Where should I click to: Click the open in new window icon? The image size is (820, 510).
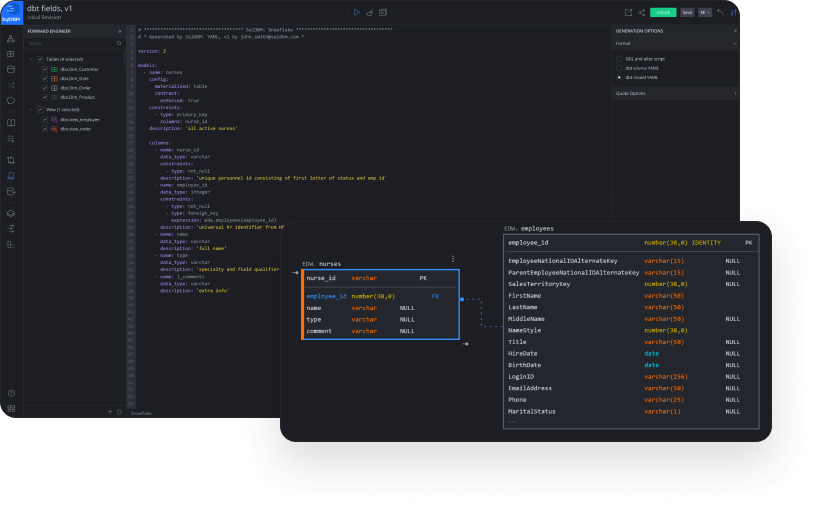628,12
